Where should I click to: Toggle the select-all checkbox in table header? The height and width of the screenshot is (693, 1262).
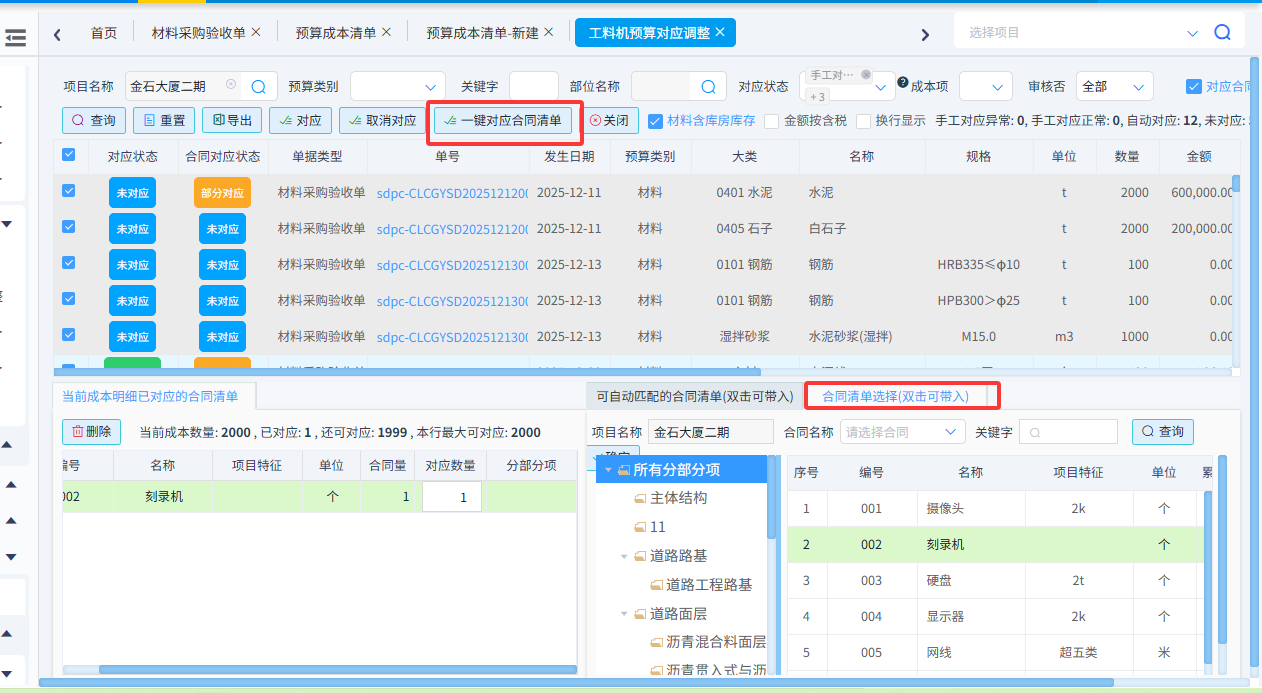pos(68,156)
